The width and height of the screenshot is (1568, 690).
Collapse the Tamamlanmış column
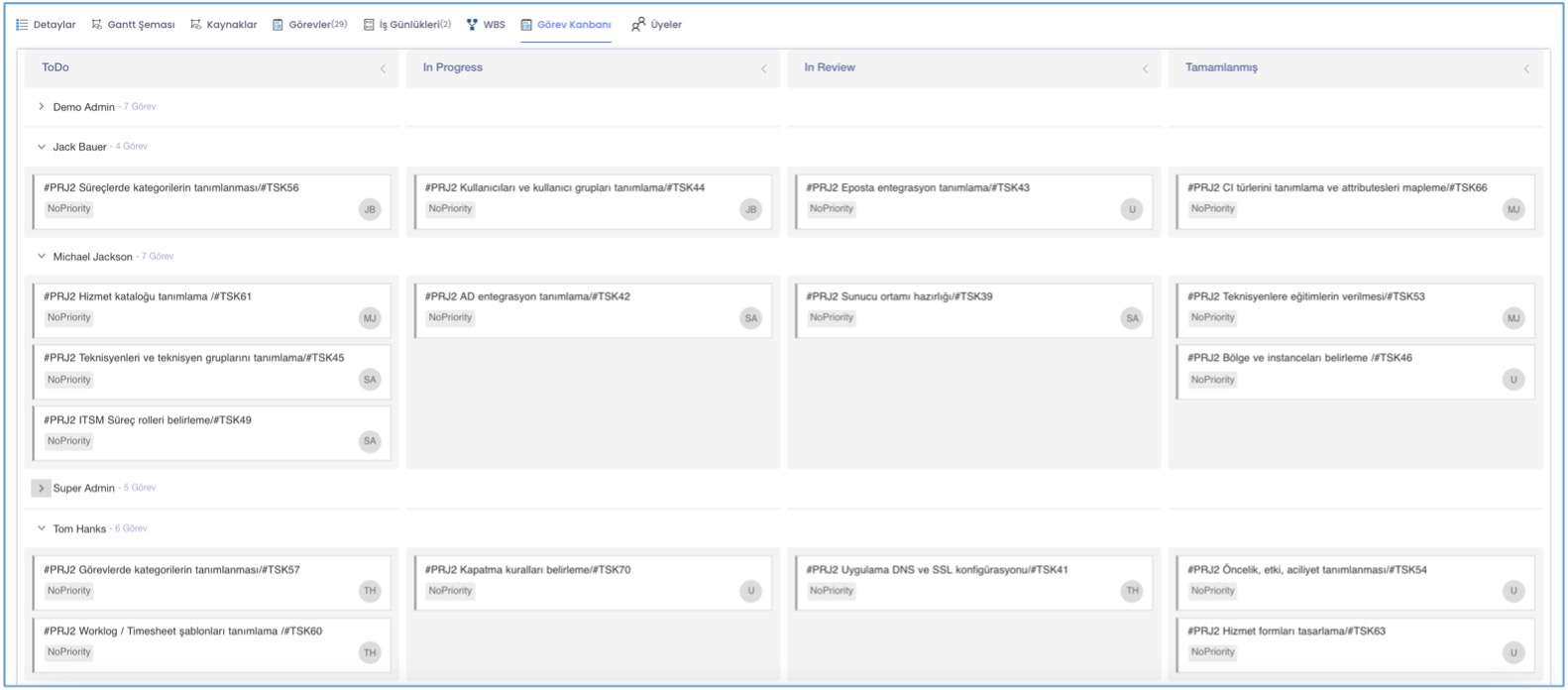coord(1526,68)
